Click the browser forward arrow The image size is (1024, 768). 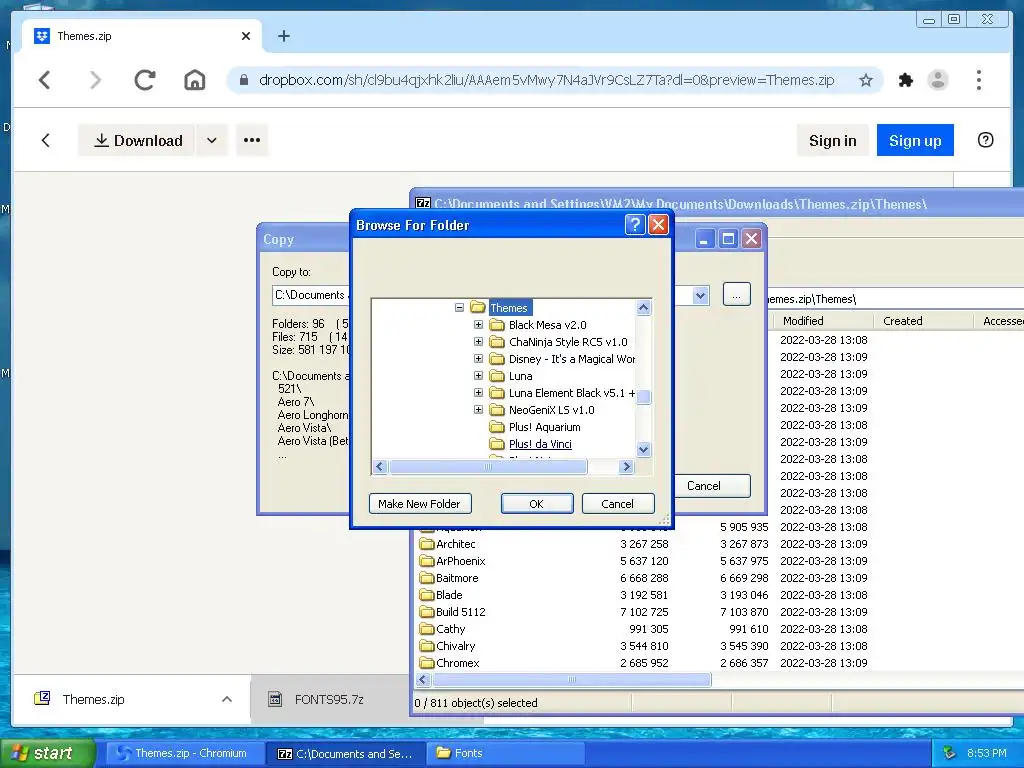(95, 80)
